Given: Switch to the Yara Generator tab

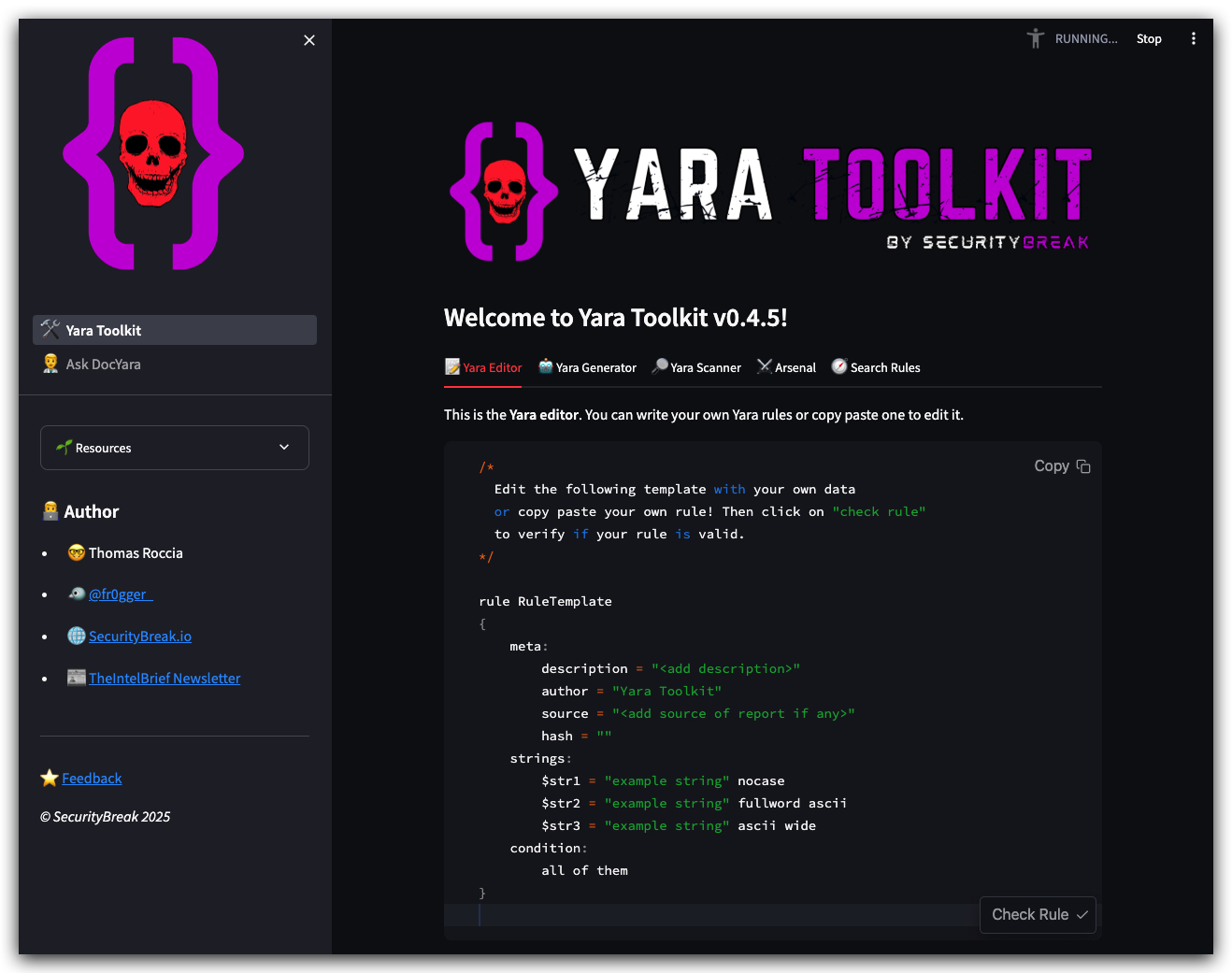Looking at the screenshot, I should click(587, 367).
